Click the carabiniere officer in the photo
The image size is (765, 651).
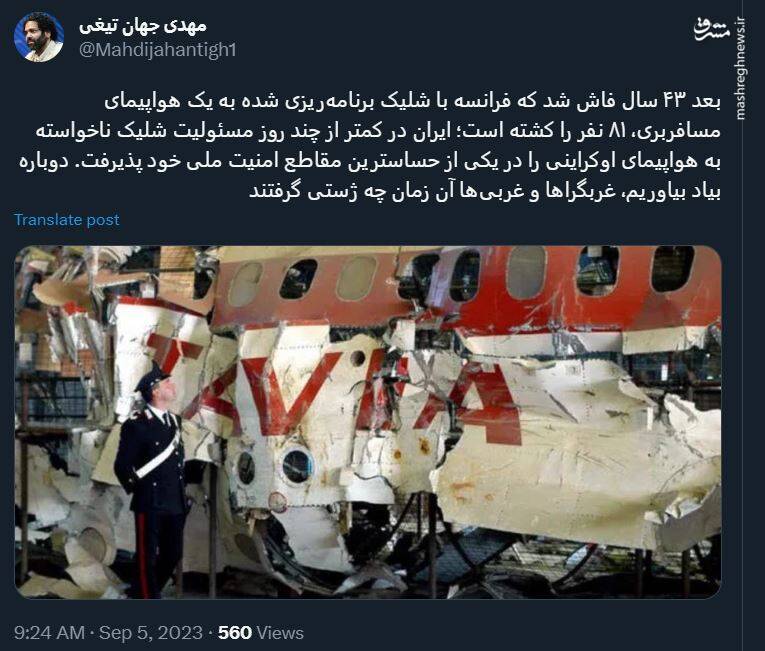click(152, 481)
